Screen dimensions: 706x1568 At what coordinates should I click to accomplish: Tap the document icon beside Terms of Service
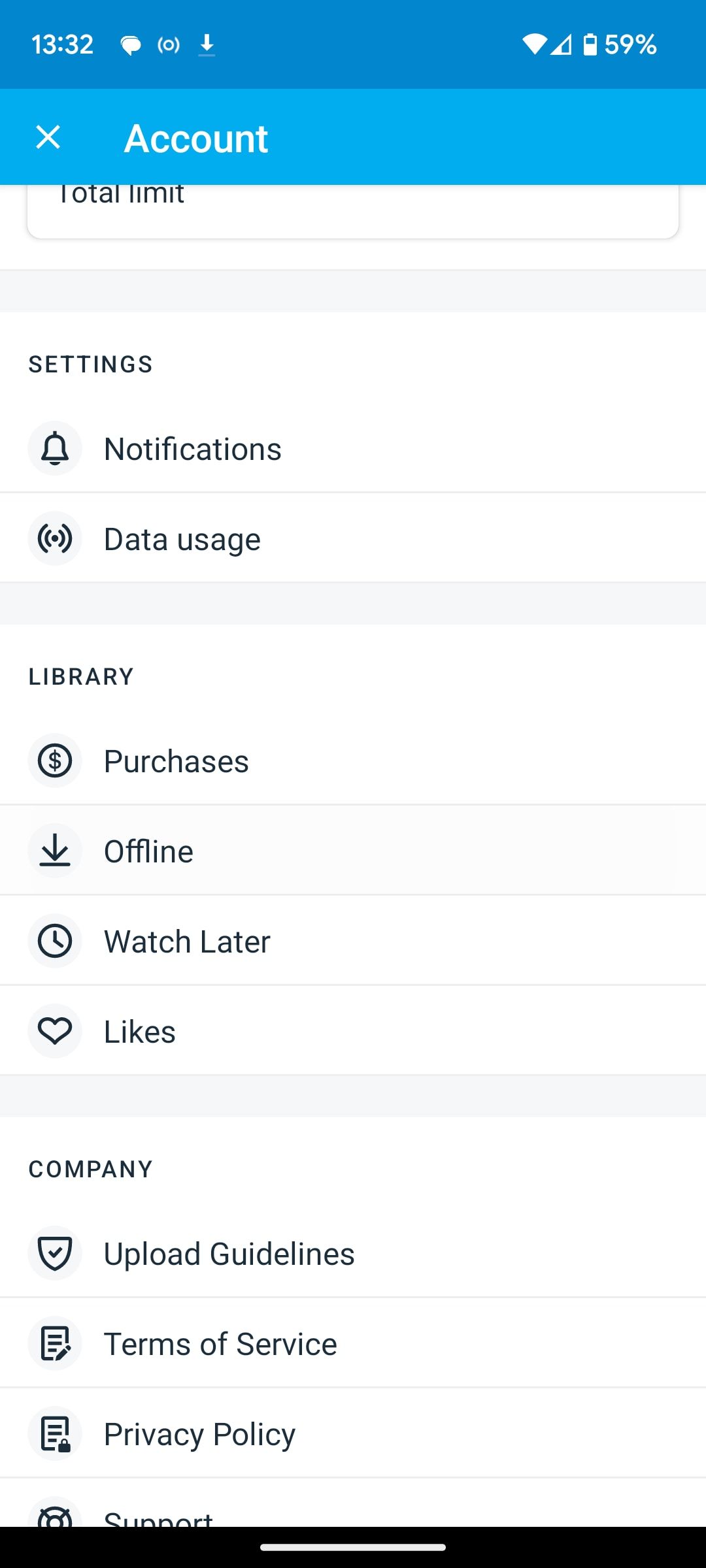coord(55,1343)
